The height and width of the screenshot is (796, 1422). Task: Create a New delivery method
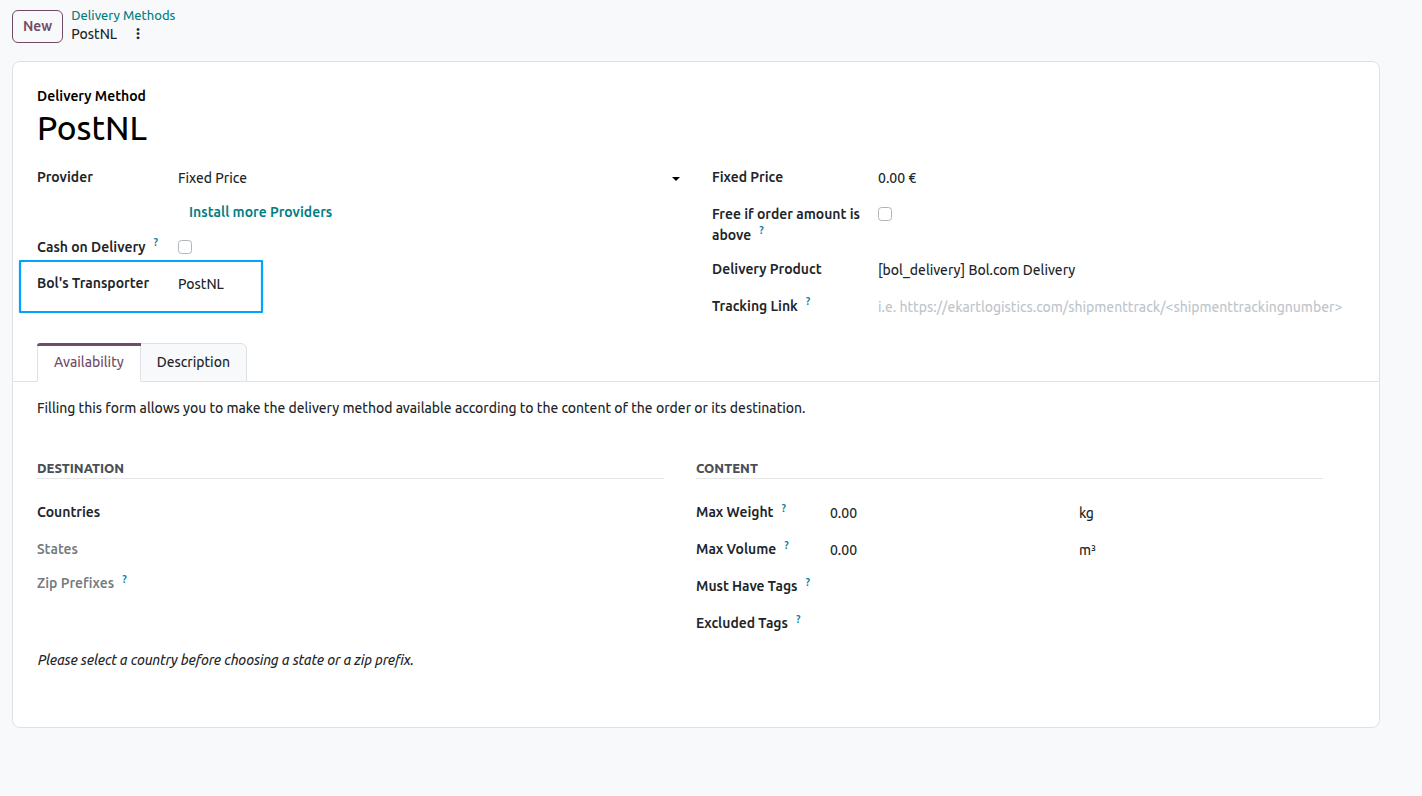coord(38,26)
